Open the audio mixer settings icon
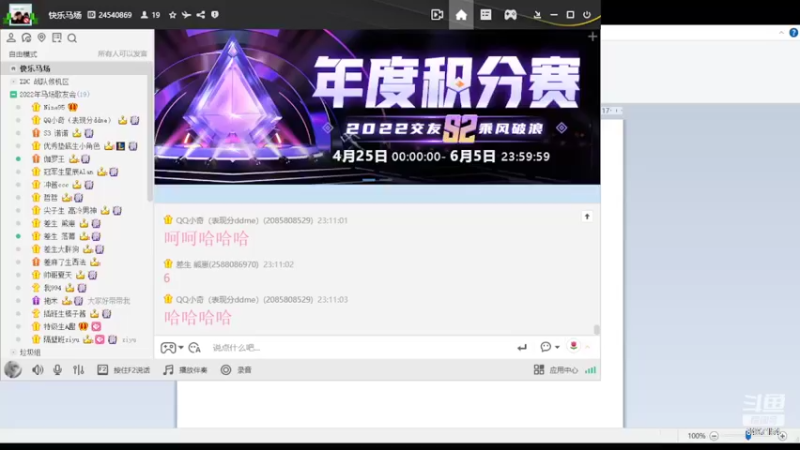 click(78, 370)
